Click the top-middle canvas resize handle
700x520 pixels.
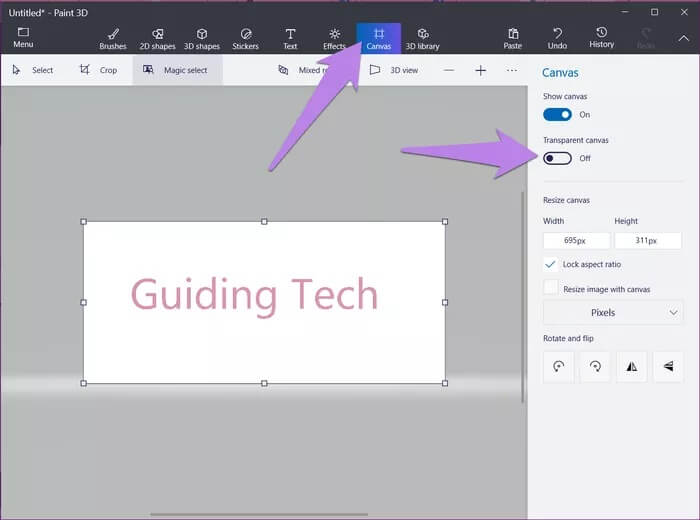[x=264, y=221]
